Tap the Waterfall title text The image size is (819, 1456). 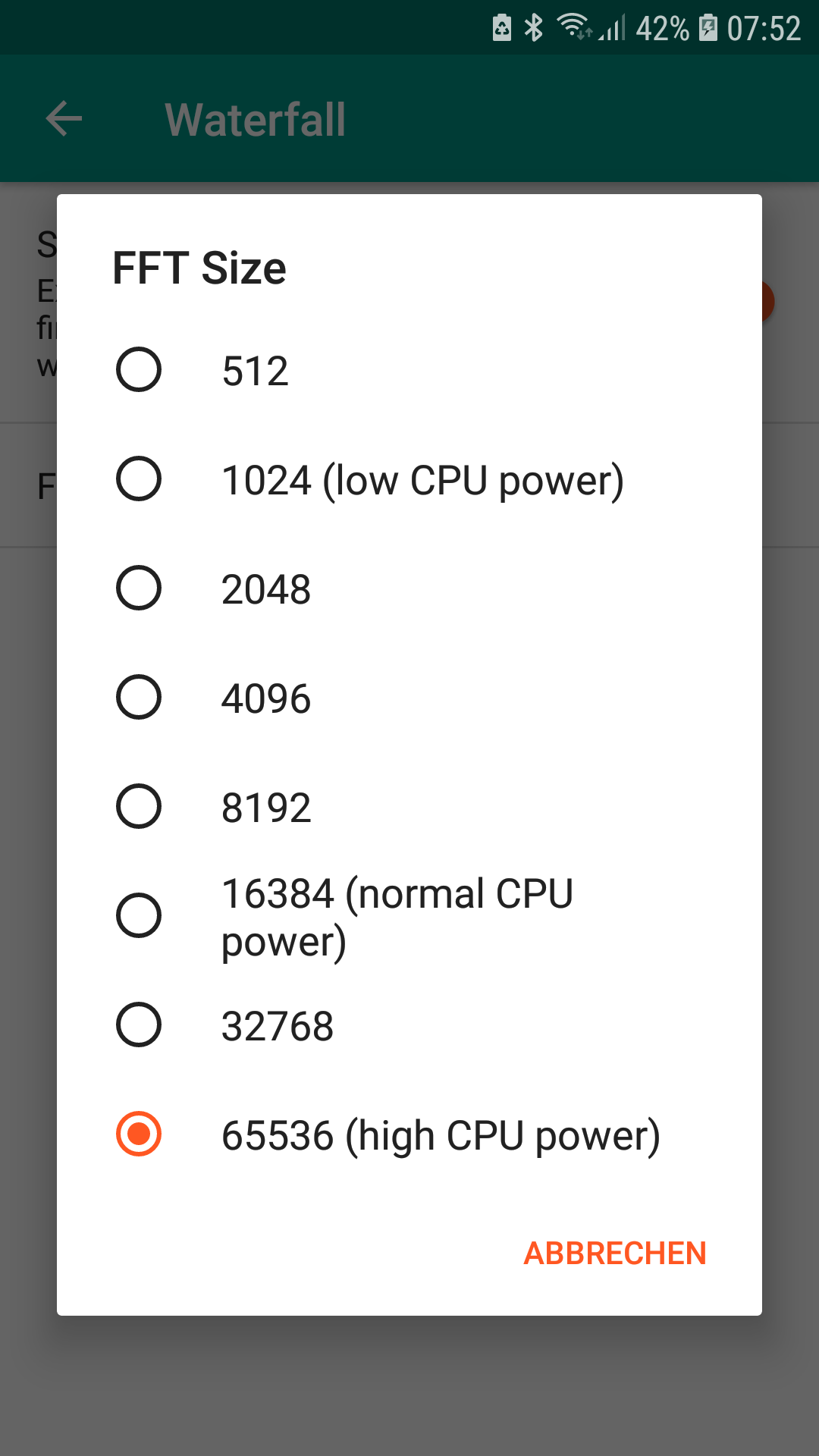(x=256, y=120)
